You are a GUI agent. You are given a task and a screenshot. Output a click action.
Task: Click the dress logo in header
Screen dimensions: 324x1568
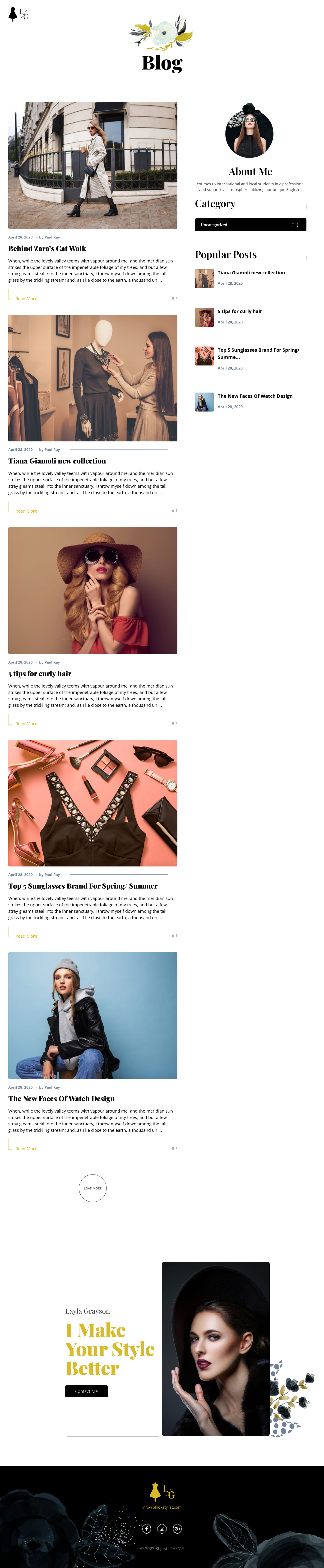point(18,14)
